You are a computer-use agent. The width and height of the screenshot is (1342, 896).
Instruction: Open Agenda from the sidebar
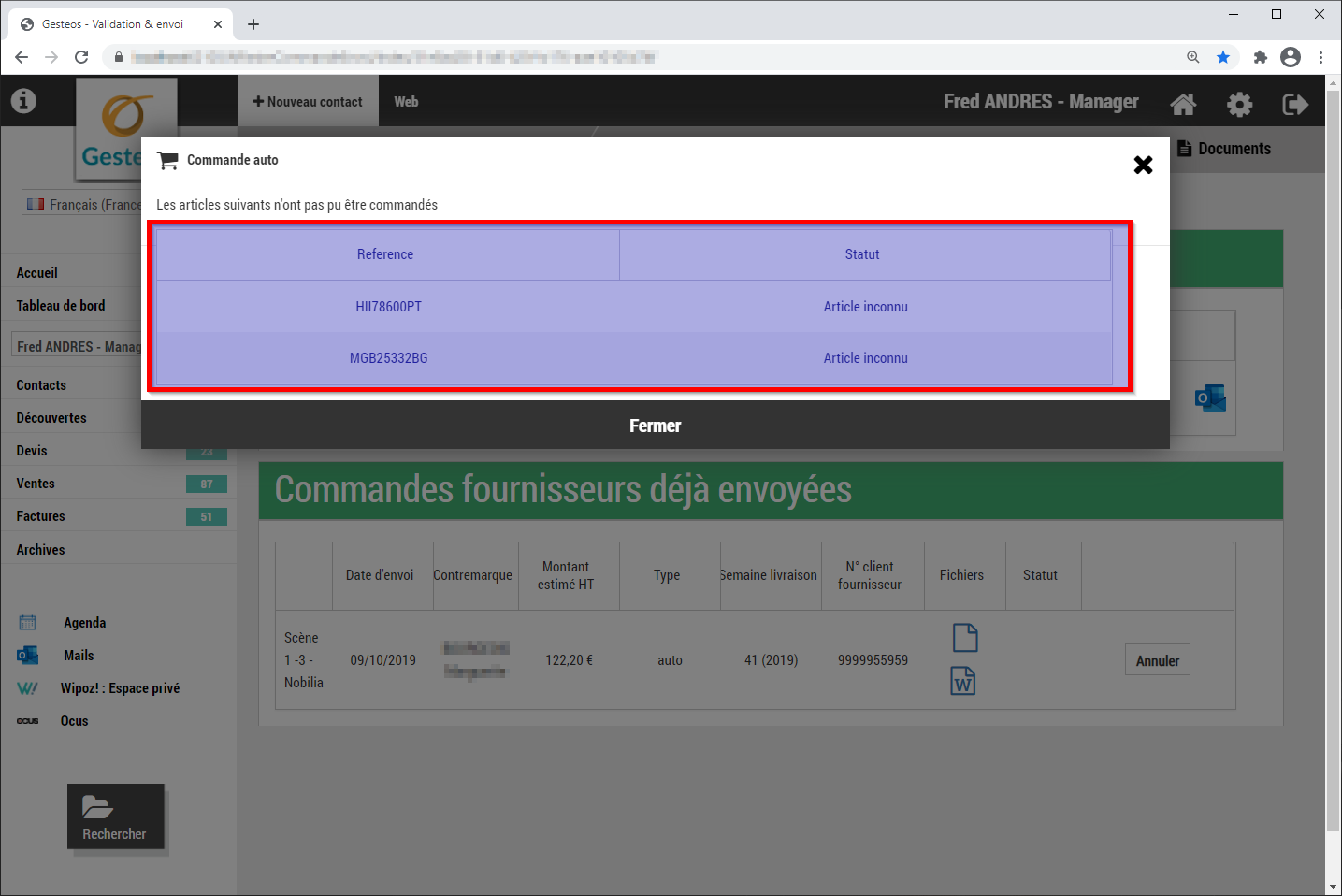coord(84,623)
